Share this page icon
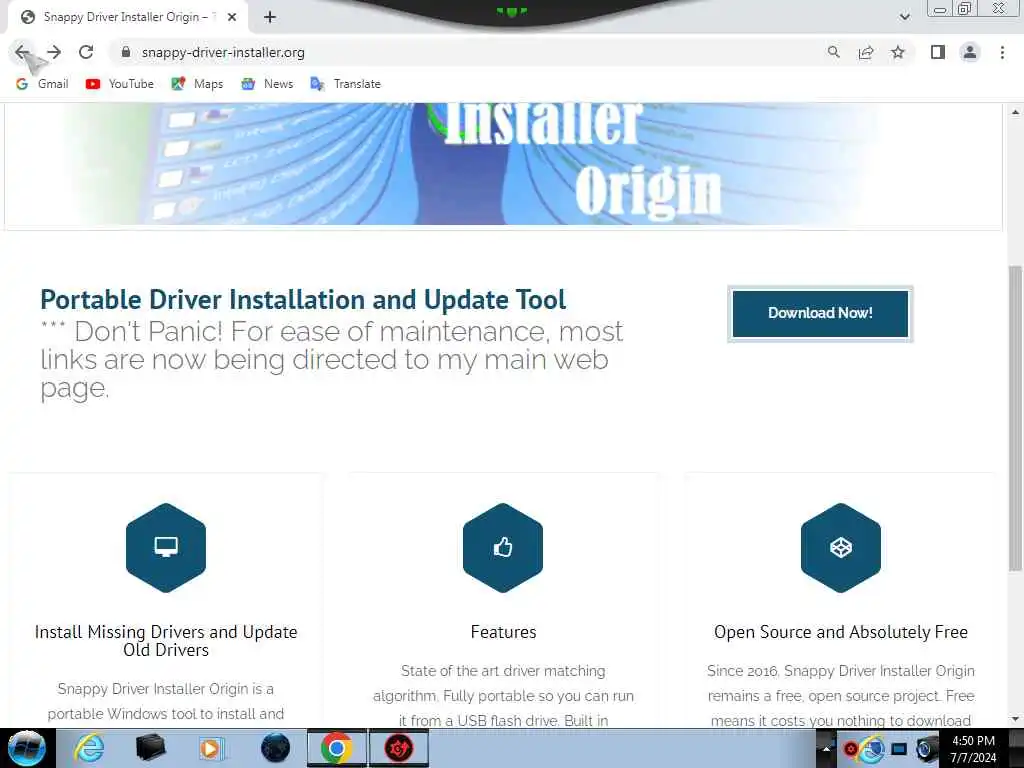Screen dimensions: 1024x768 click(x=866, y=52)
